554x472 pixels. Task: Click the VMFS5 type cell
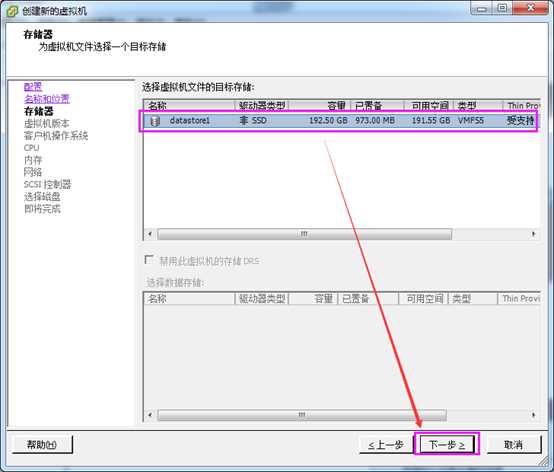click(471, 120)
